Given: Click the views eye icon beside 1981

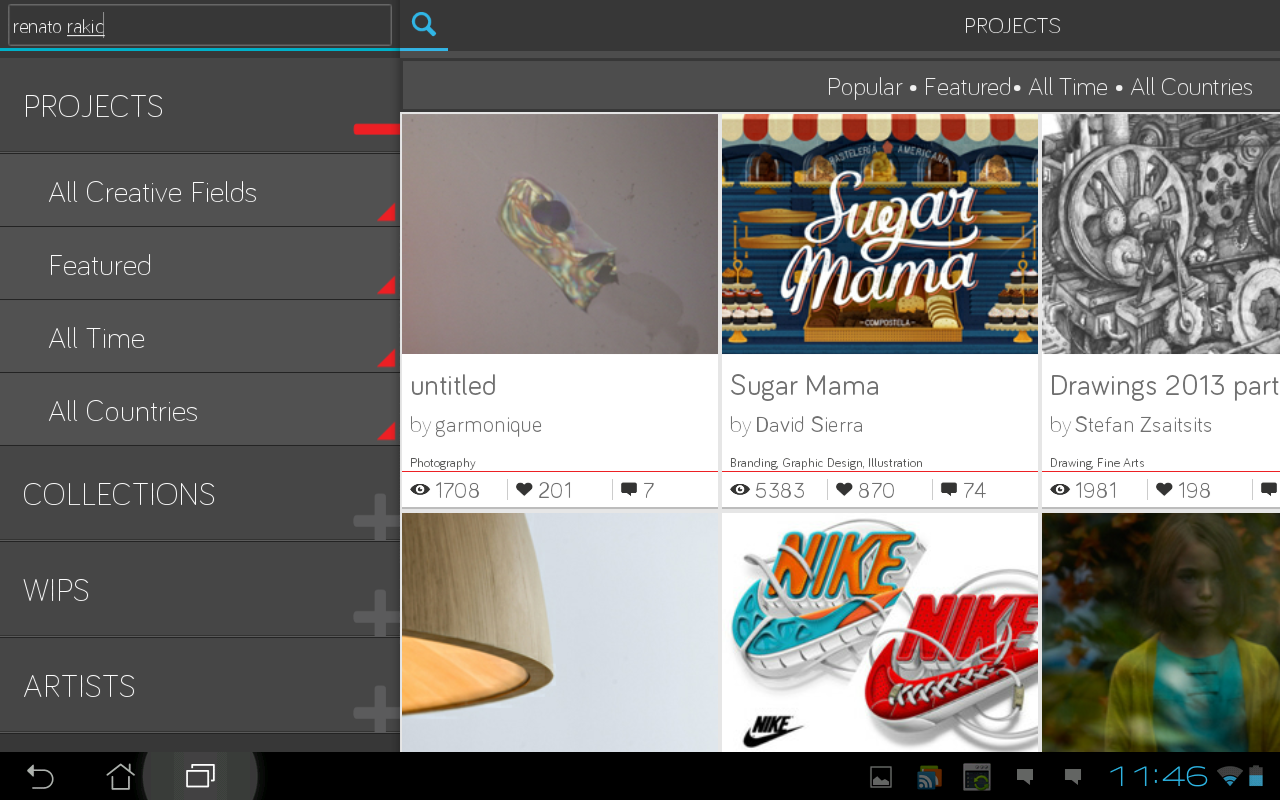Looking at the screenshot, I should click(x=1060, y=490).
